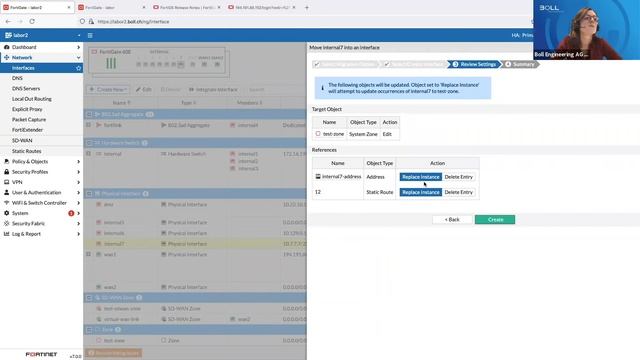Viewport: 640px width, 360px height.
Task: Click the Log & Report chart icon
Action: pyautogui.click(x=7, y=234)
